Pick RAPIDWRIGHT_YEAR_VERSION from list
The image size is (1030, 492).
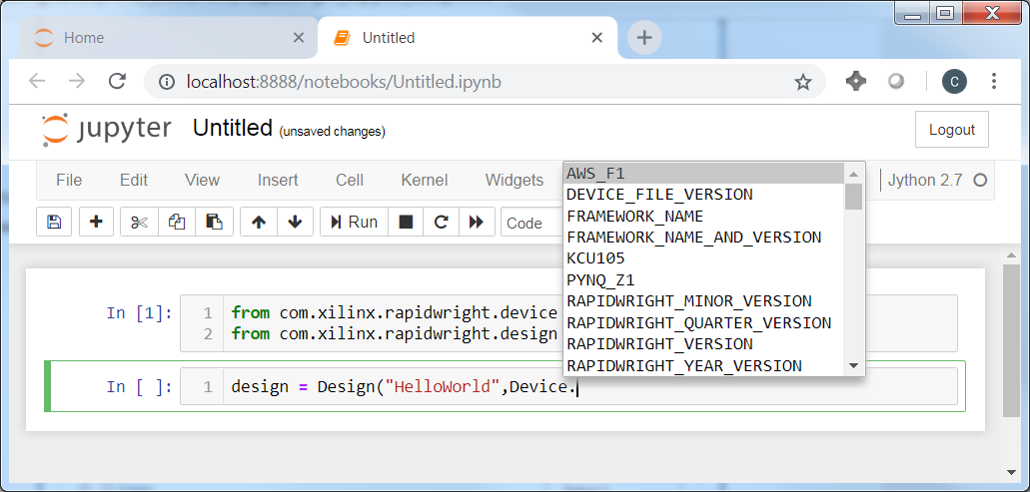click(x=704, y=365)
